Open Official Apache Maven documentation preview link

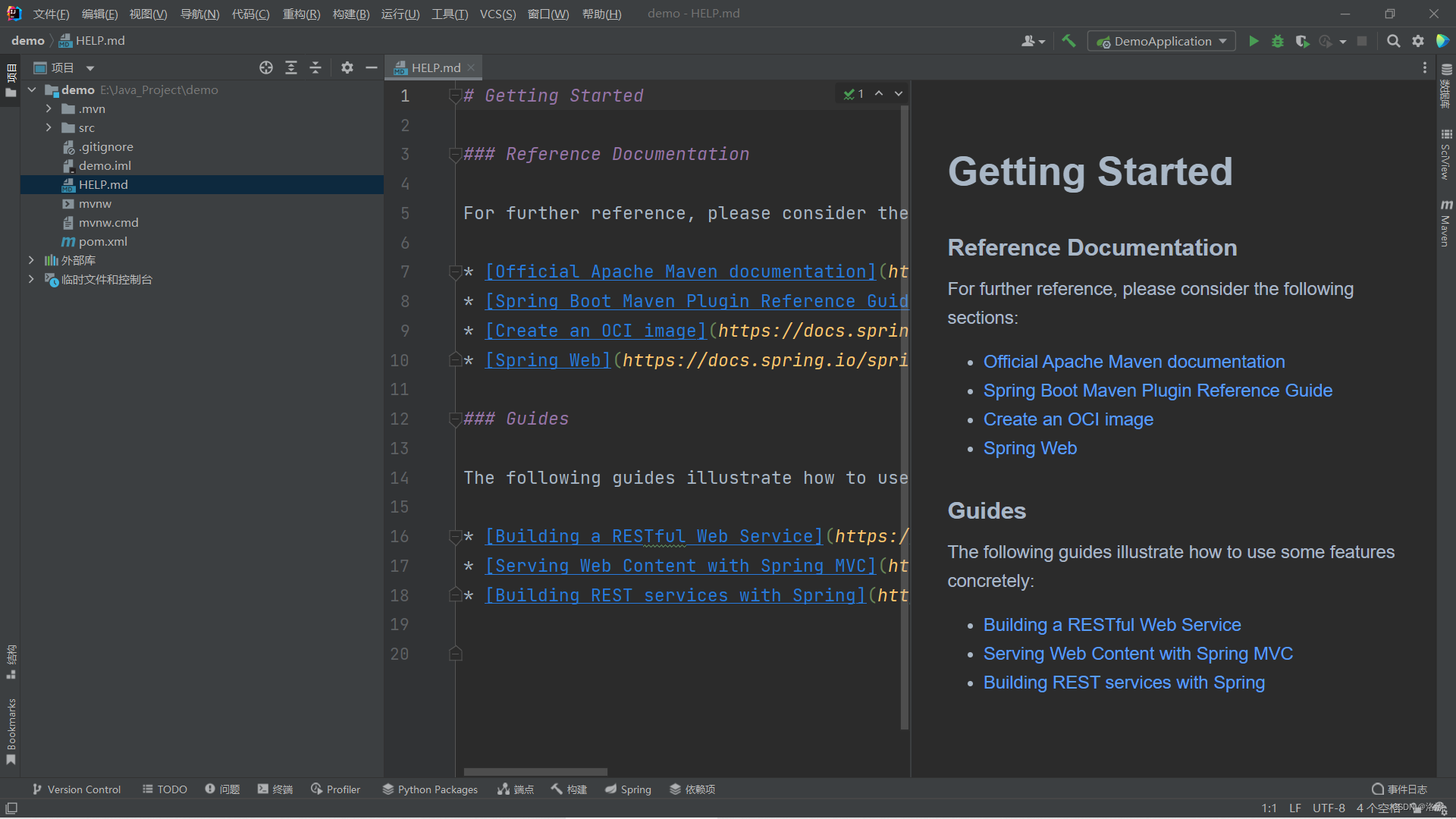(1134, 362)
